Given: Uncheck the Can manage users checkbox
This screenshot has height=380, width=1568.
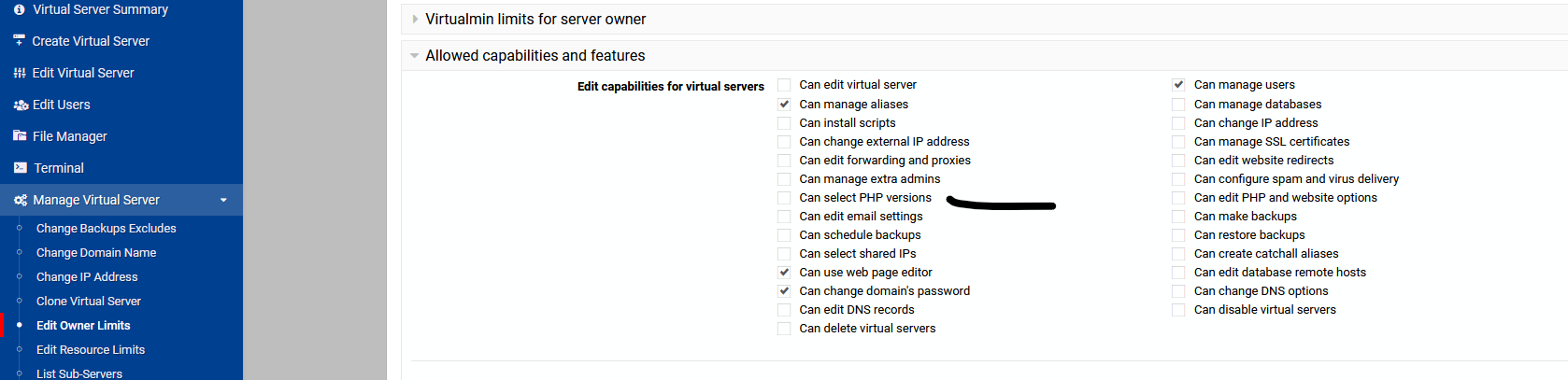Looking at the screenshot, I should (x=1178, y=85).
